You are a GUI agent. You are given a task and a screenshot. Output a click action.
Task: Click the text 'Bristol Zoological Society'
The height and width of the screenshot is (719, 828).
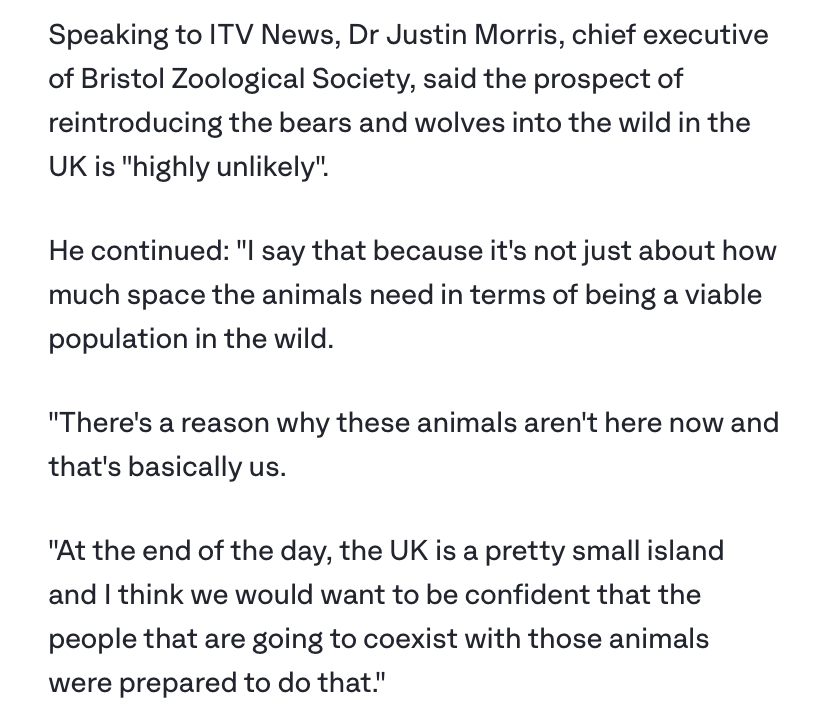(248, 79)
